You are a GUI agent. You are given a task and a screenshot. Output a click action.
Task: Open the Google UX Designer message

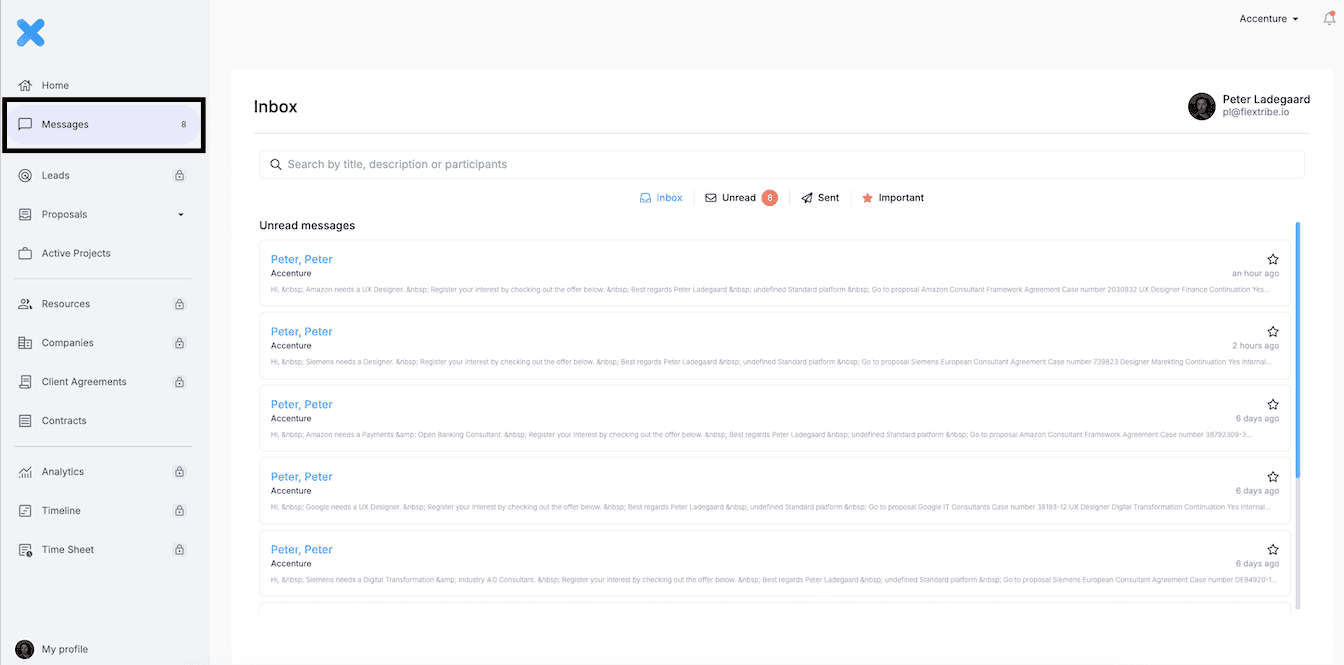pyautogui.click(x=775, y=490)
